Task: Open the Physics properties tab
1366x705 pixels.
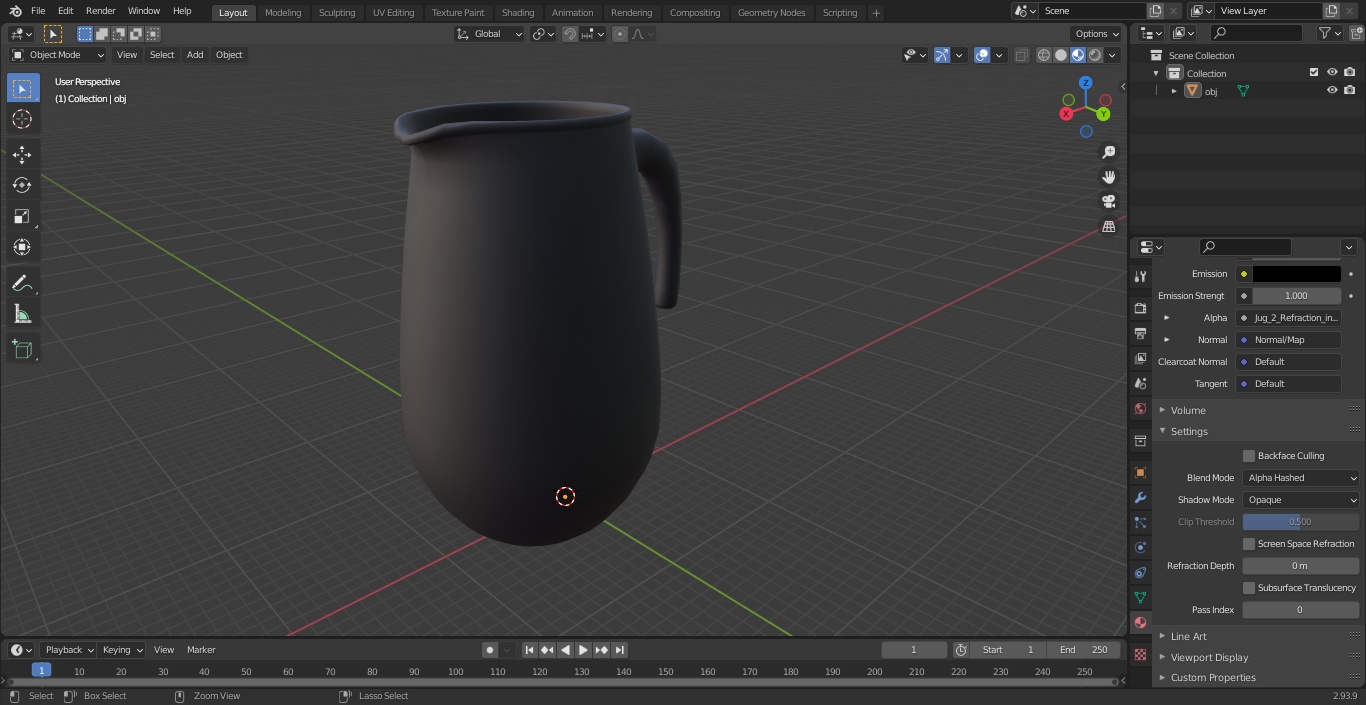Action: click(x=1140, y=547)
